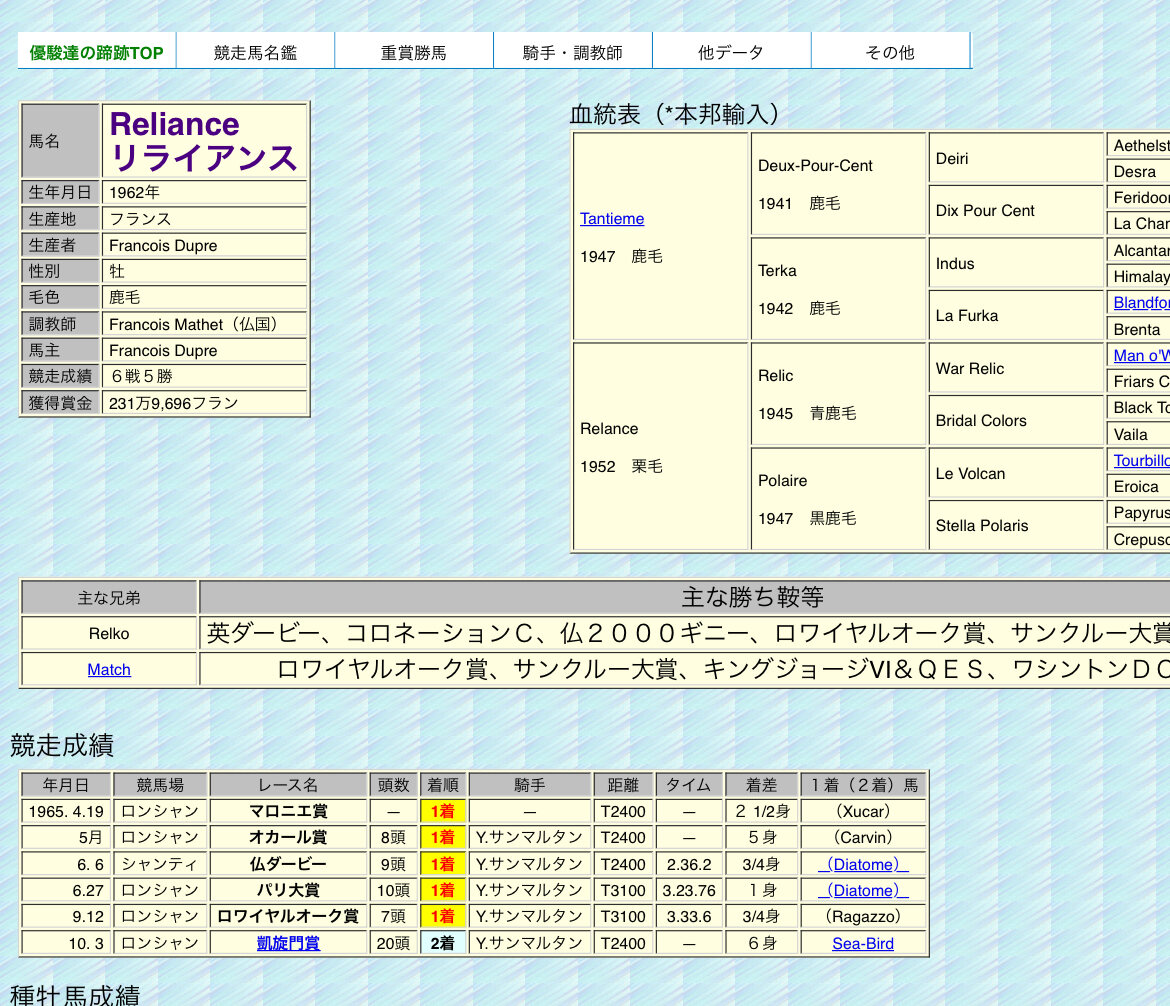Go to the 騎手・調教師 tab

[x=572, y=52]
